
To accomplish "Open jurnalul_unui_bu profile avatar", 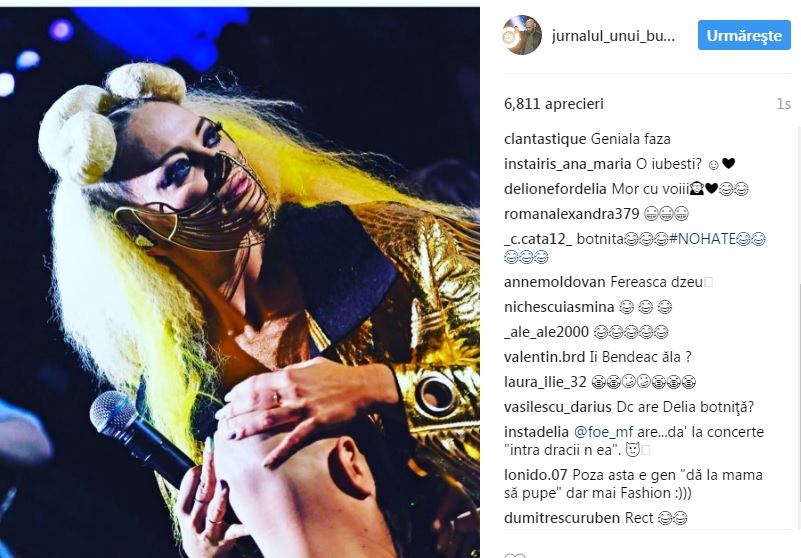I will point(522,35).
